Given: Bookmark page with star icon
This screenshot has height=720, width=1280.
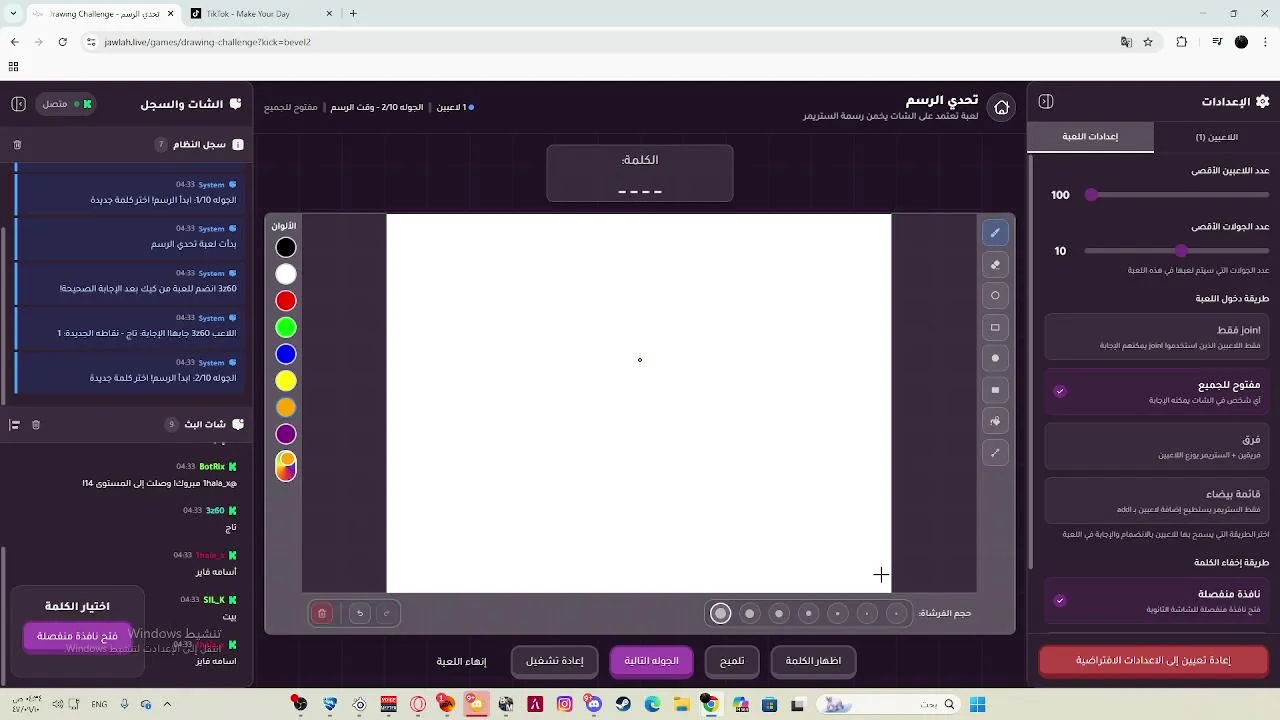Looking at the screenshot, I should click(1148, 42).
